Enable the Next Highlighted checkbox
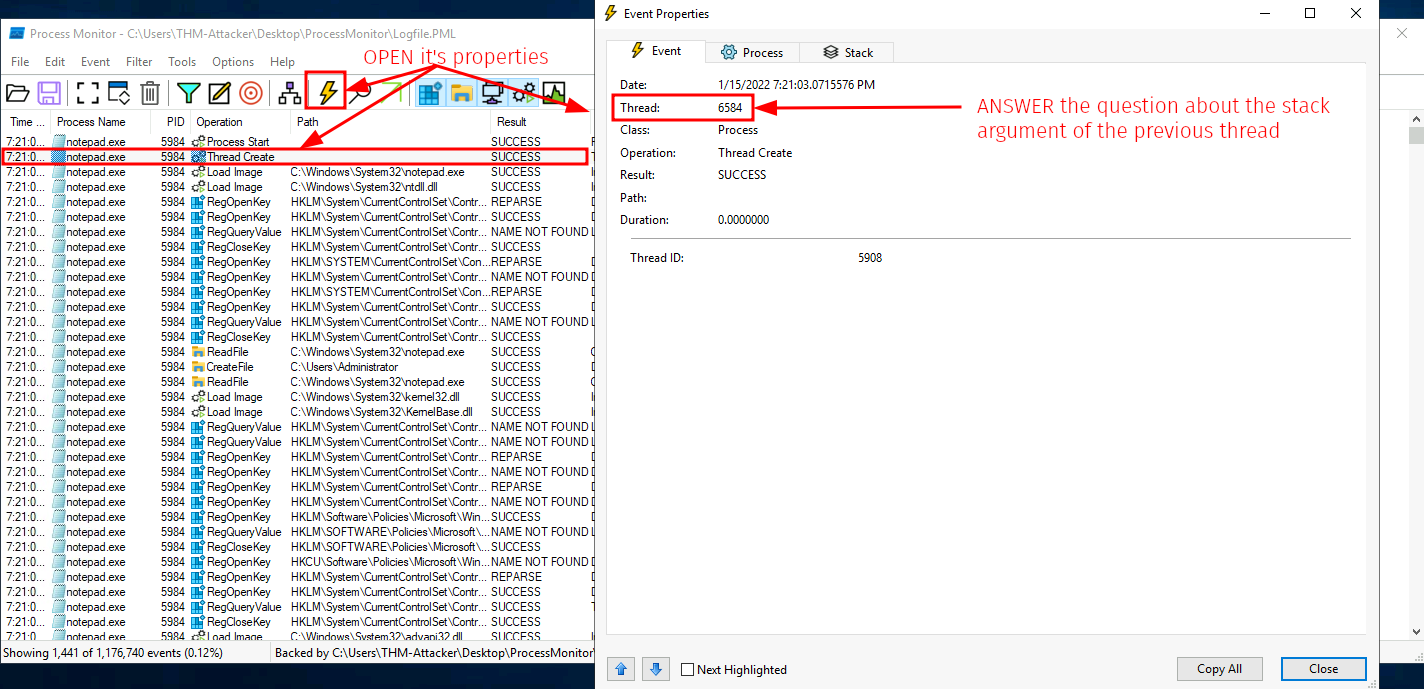This screenshot has height=689, width=1424. [x=687, y=670]
